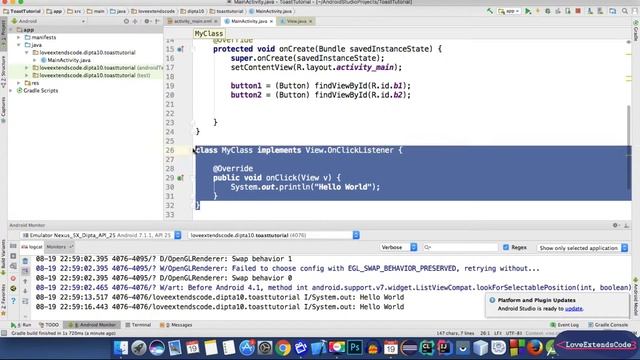
Task: Open the app run configuration dropdown
Action: [x=509, y=11]
